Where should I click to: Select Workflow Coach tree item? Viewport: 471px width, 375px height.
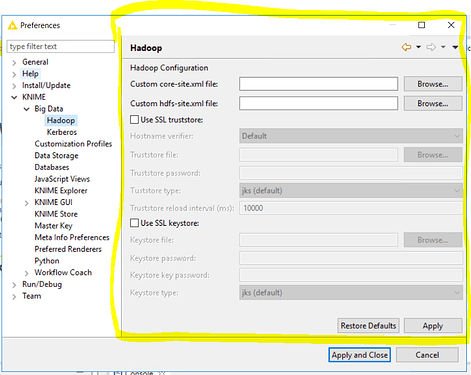point(63,272)
